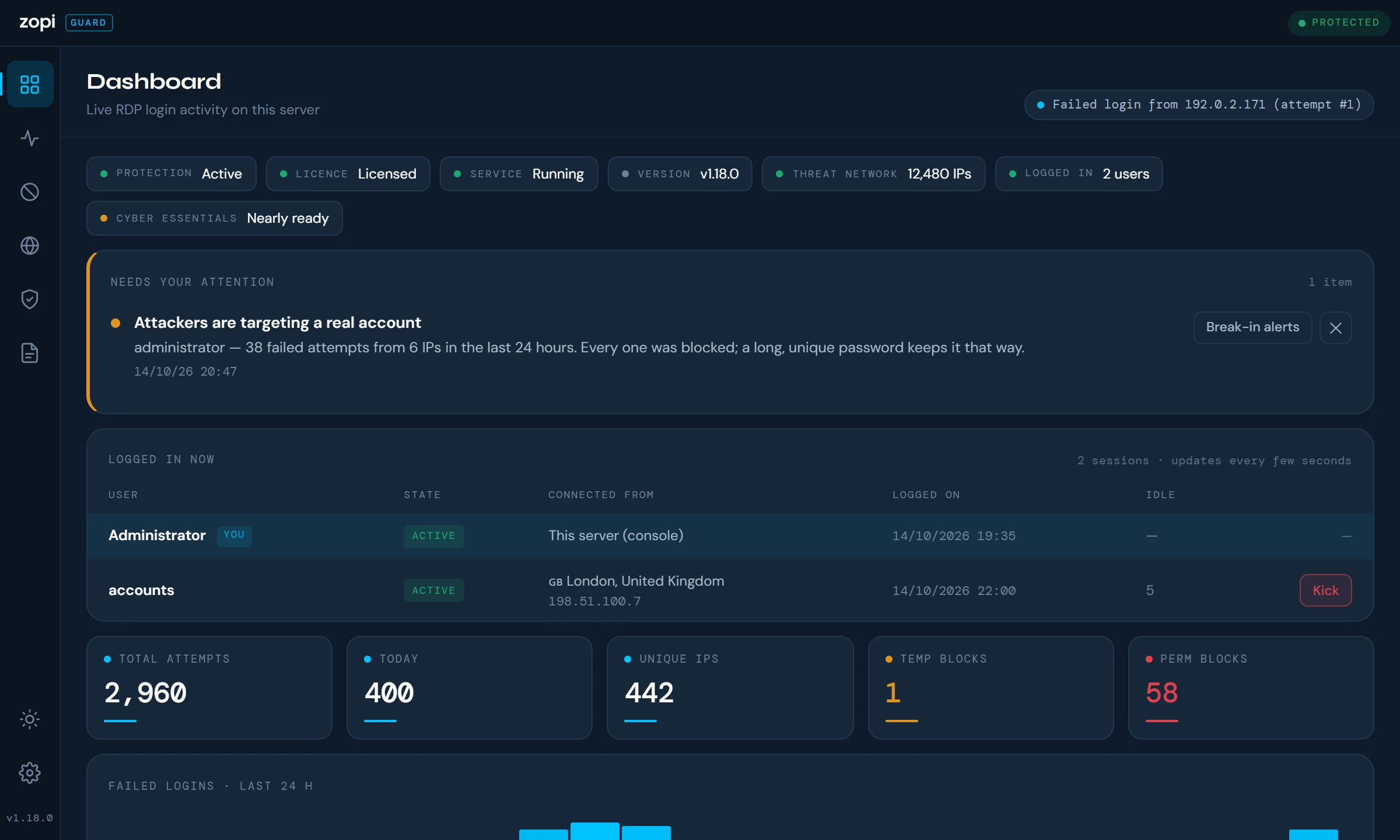Kick the accounts user session
This screenshot has width=1400, height=840.
(x=1325, y=590)
